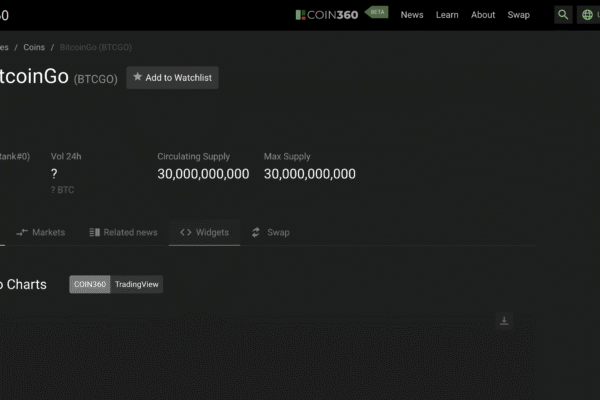Click the COIN360 logo in header
The width and height of the screenshot is (600, 400).
(327, 15)
